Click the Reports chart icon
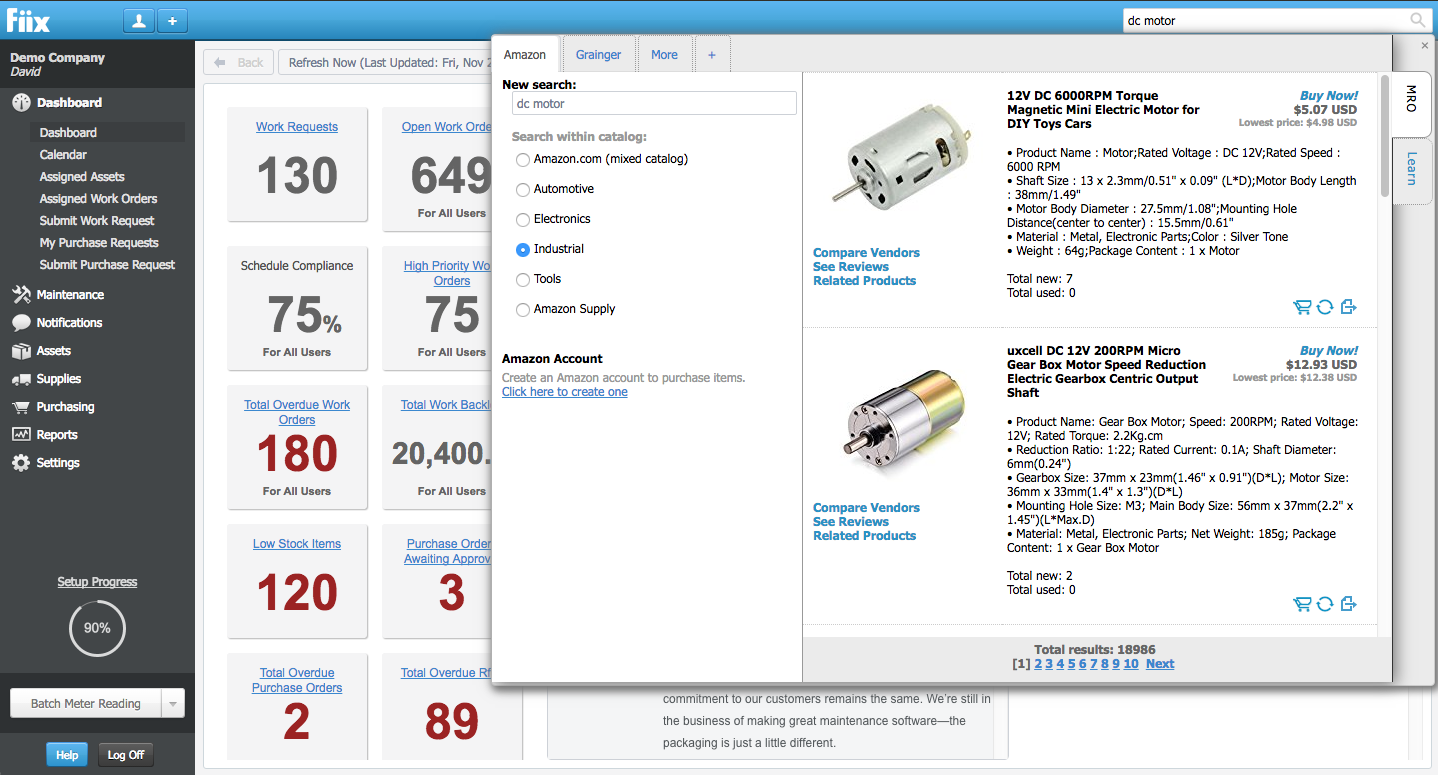The height and width of the screenshot is (775, 1438). coord(21,434)
